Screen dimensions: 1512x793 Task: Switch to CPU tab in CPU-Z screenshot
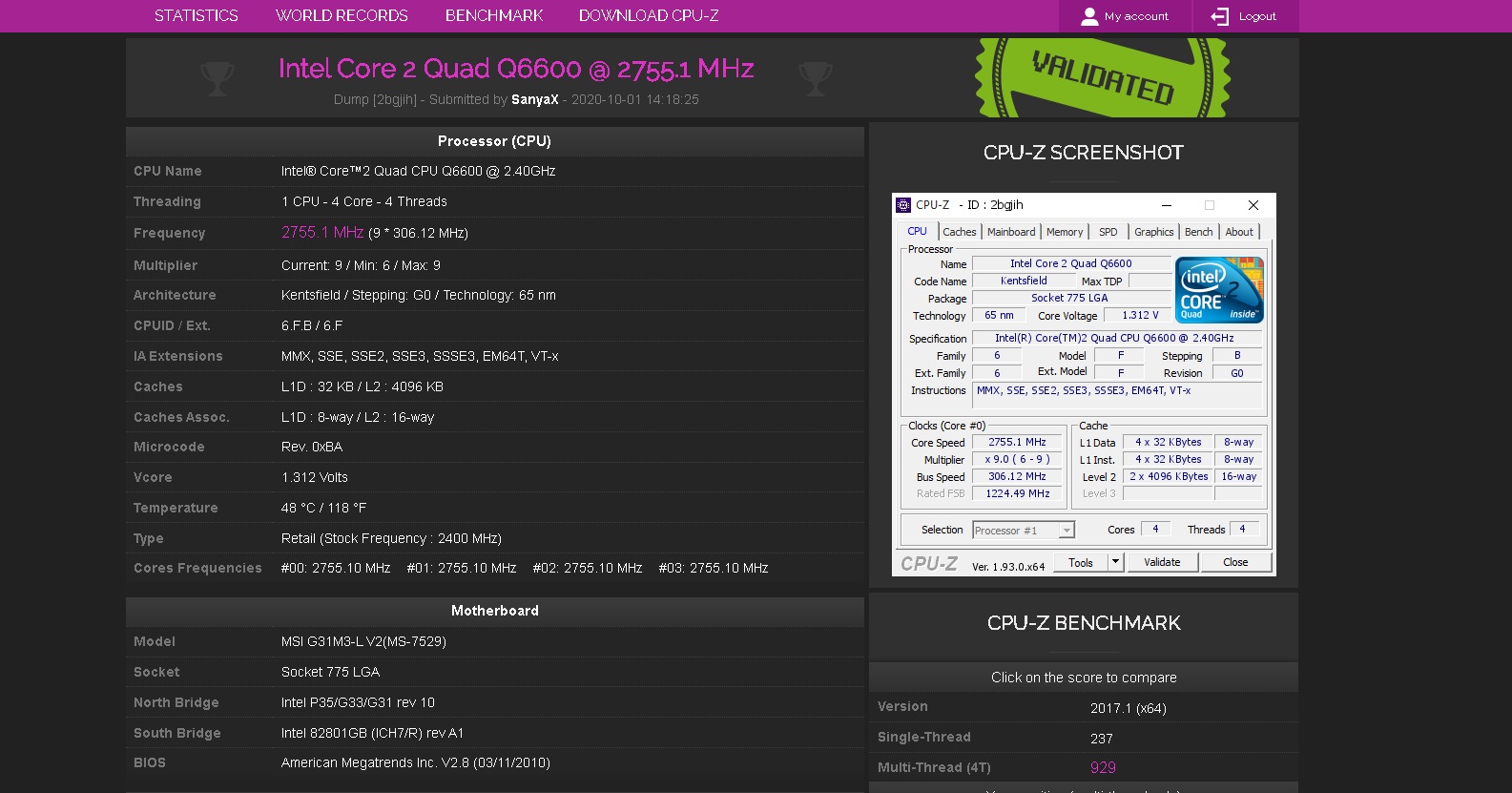917,231
